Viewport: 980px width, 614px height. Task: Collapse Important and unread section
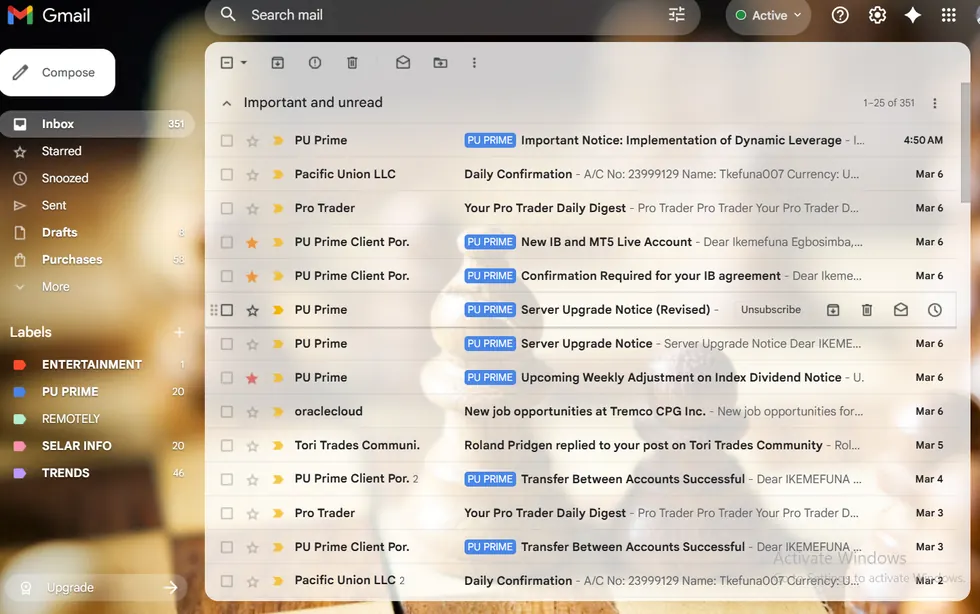227,103
